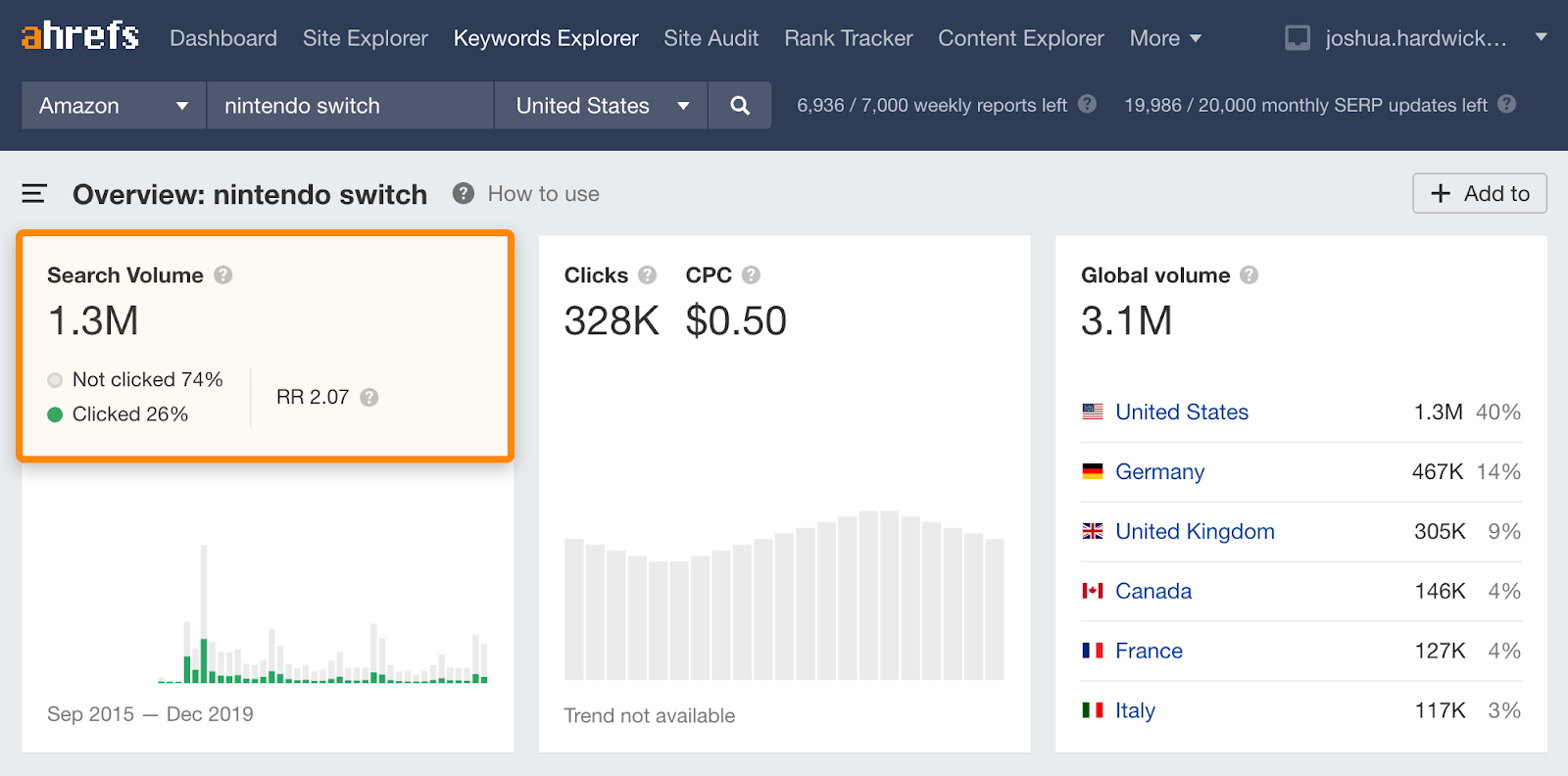1568x776 pixels.
Task: Click the nintendo switch keyword input field
Action: (349, 106)
